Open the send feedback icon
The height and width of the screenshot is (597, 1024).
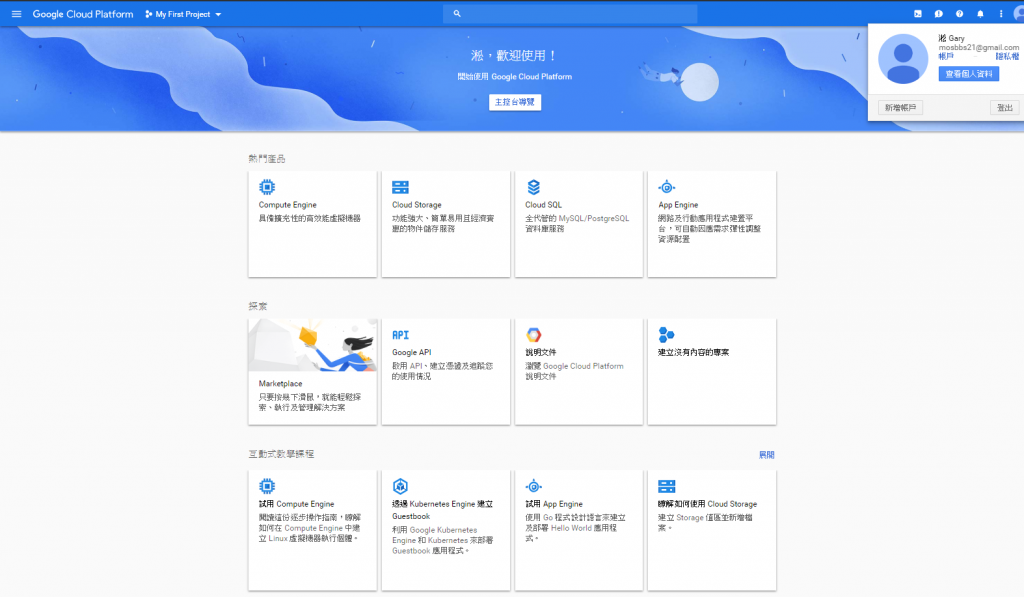938,14
